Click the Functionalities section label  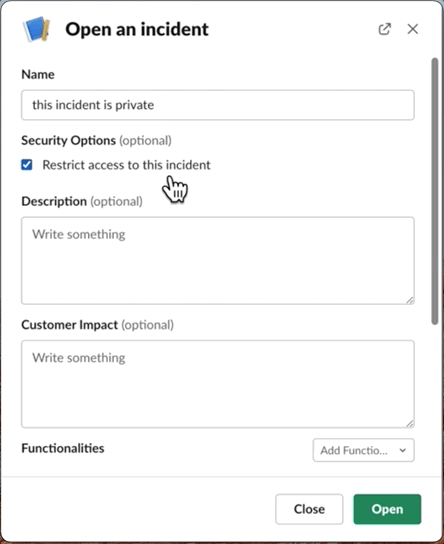coord(63,448)
